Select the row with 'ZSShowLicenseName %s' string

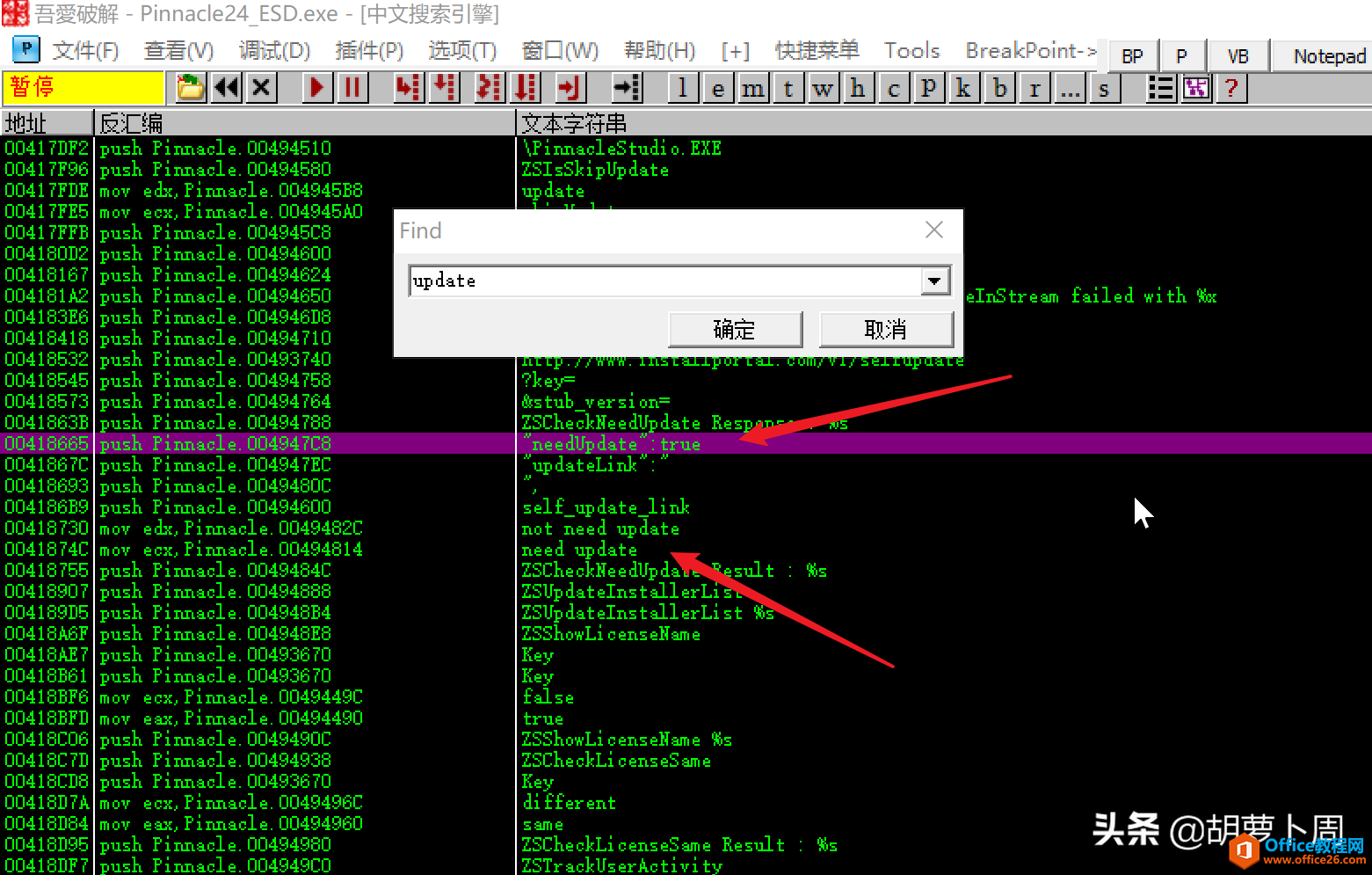(x=686, y=740)
